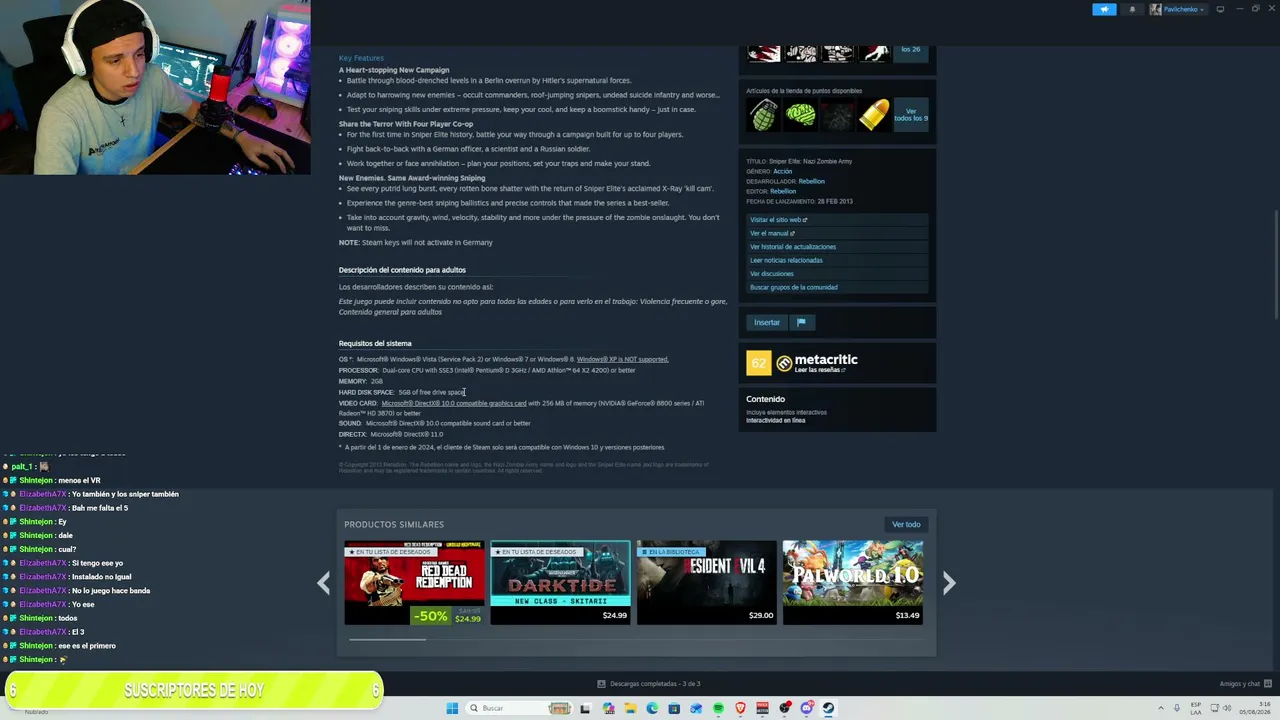Open Steam from the taskbar
1280x720 pixels.
tap(829, 708)
